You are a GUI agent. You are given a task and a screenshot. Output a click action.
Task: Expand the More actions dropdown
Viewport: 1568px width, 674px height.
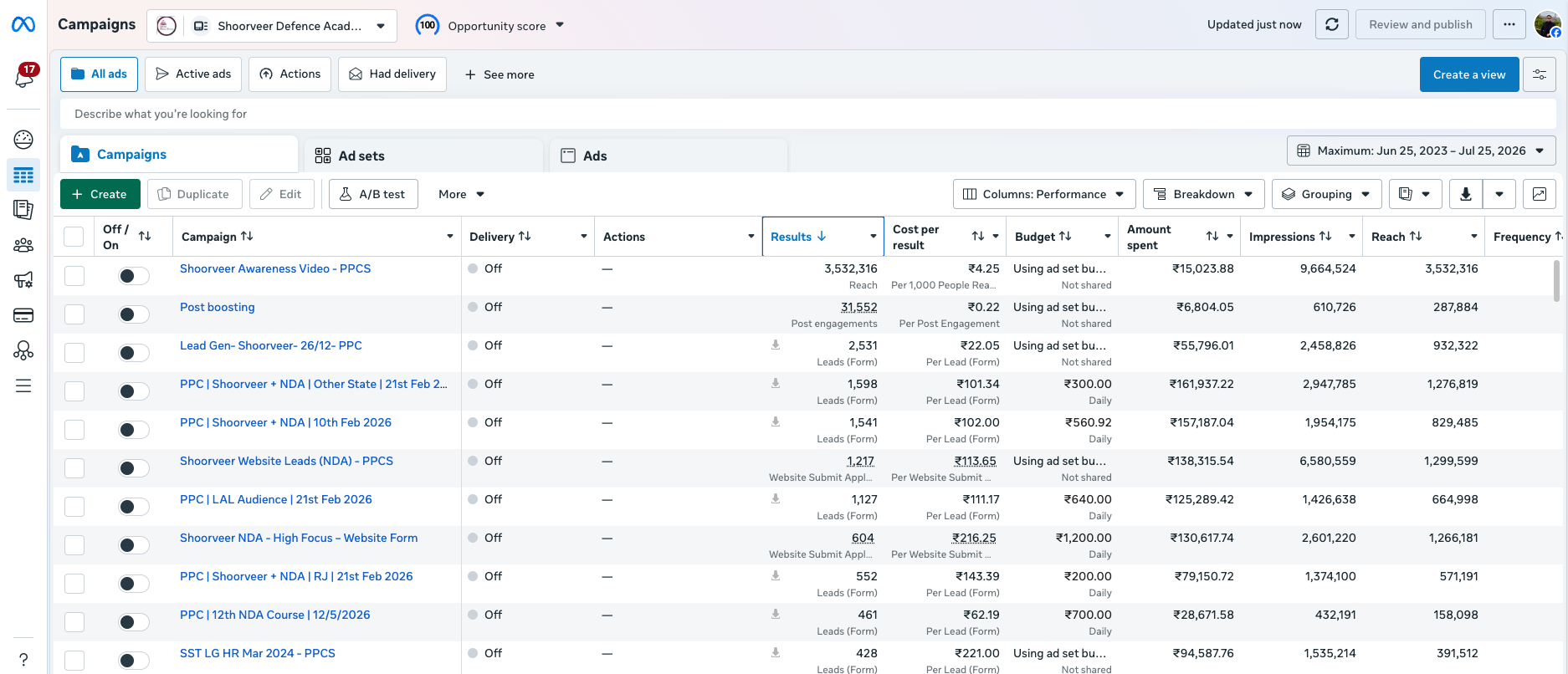click(x=461, y=194)
